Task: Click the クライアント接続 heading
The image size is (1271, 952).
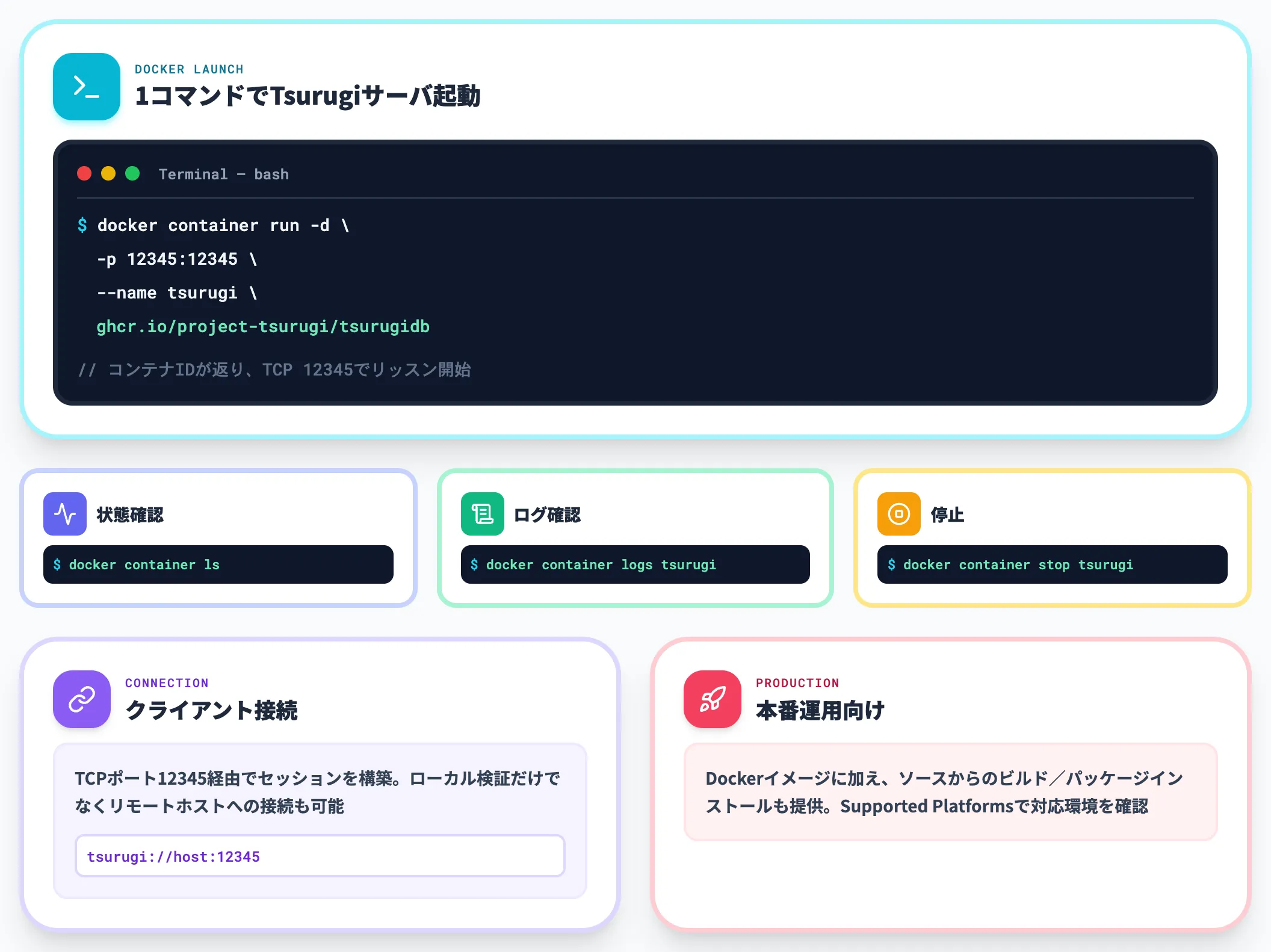Action: click(211, 711)
